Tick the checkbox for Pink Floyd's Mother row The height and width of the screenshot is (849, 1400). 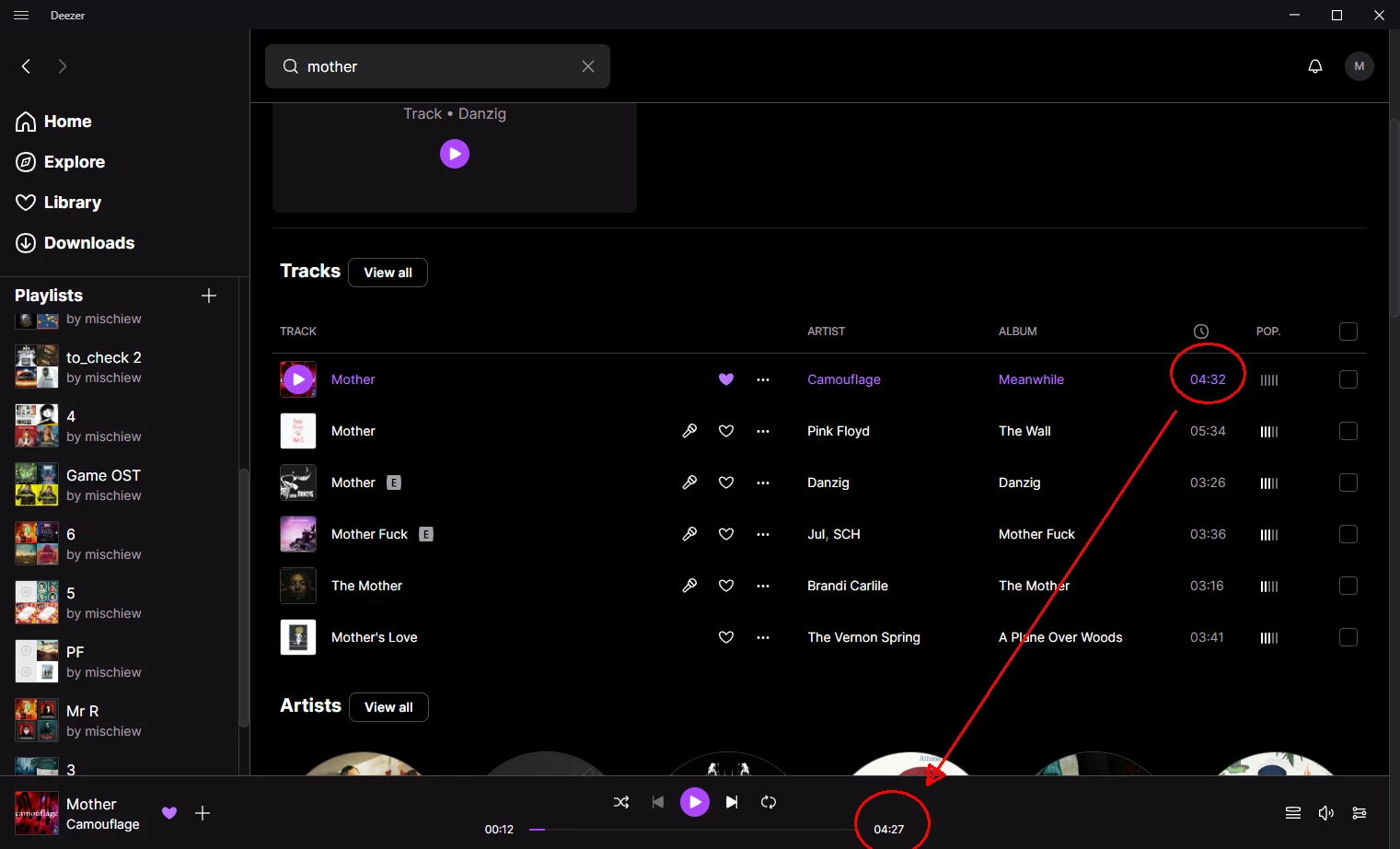[1348, 431]
